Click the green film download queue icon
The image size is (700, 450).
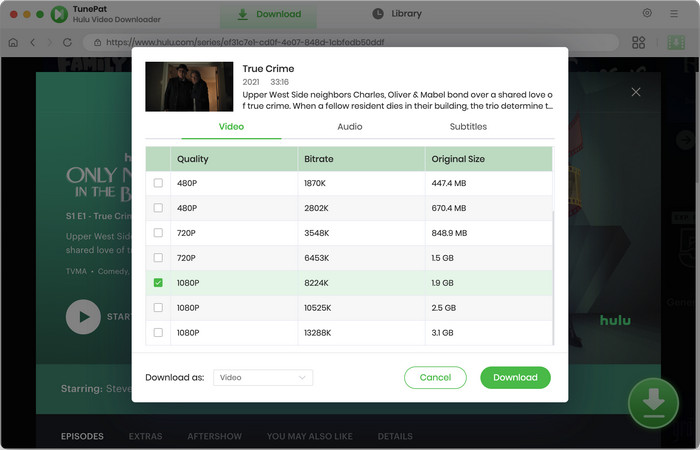point(676,42)
